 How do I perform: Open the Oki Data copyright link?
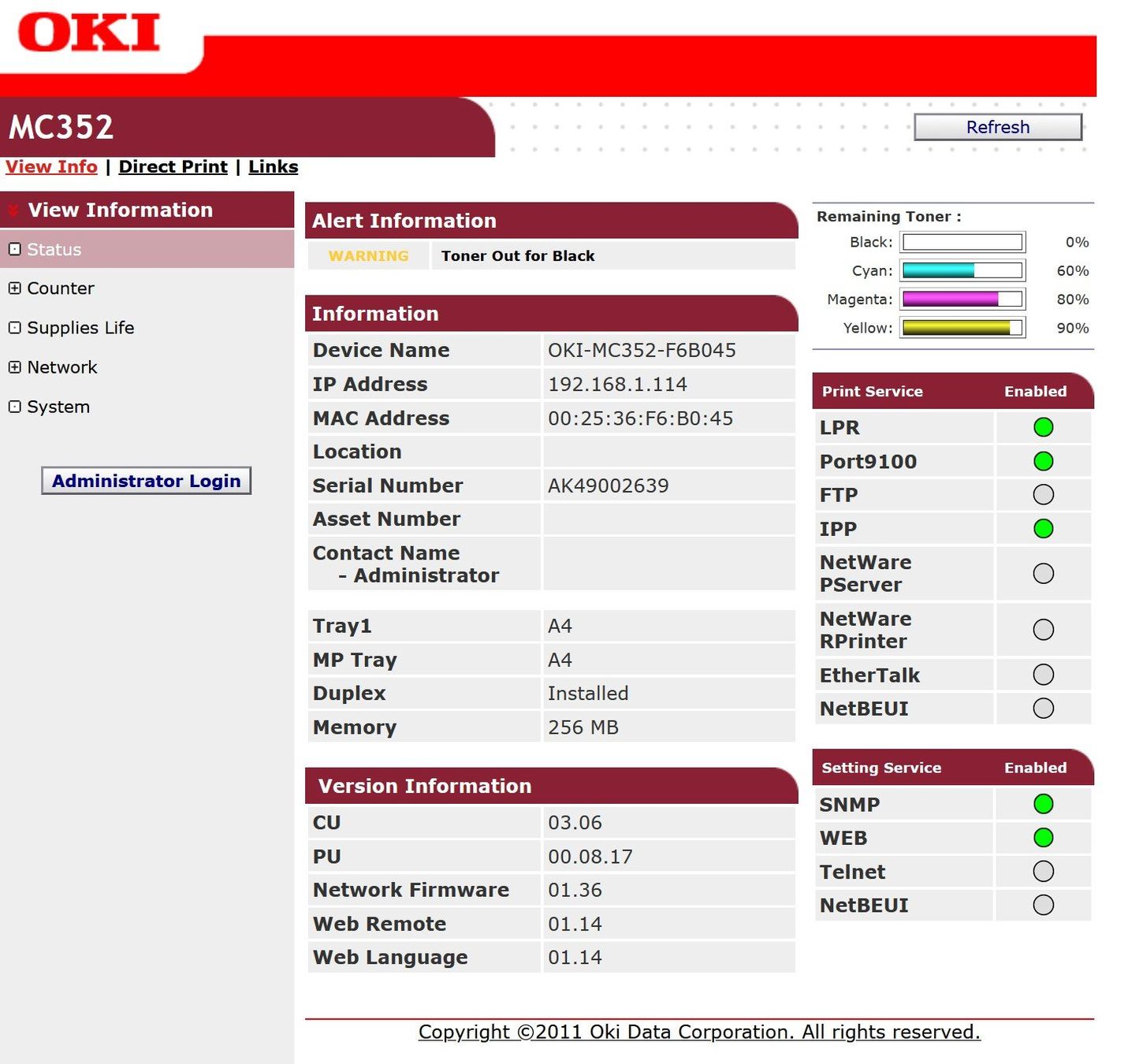699,1032
